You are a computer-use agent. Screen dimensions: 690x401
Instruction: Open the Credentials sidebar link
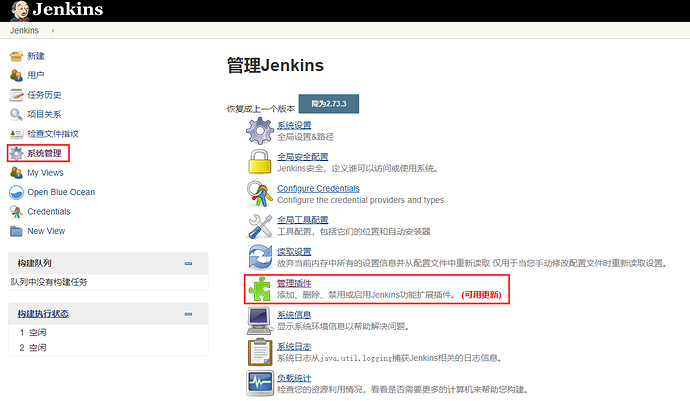point(49,211)
